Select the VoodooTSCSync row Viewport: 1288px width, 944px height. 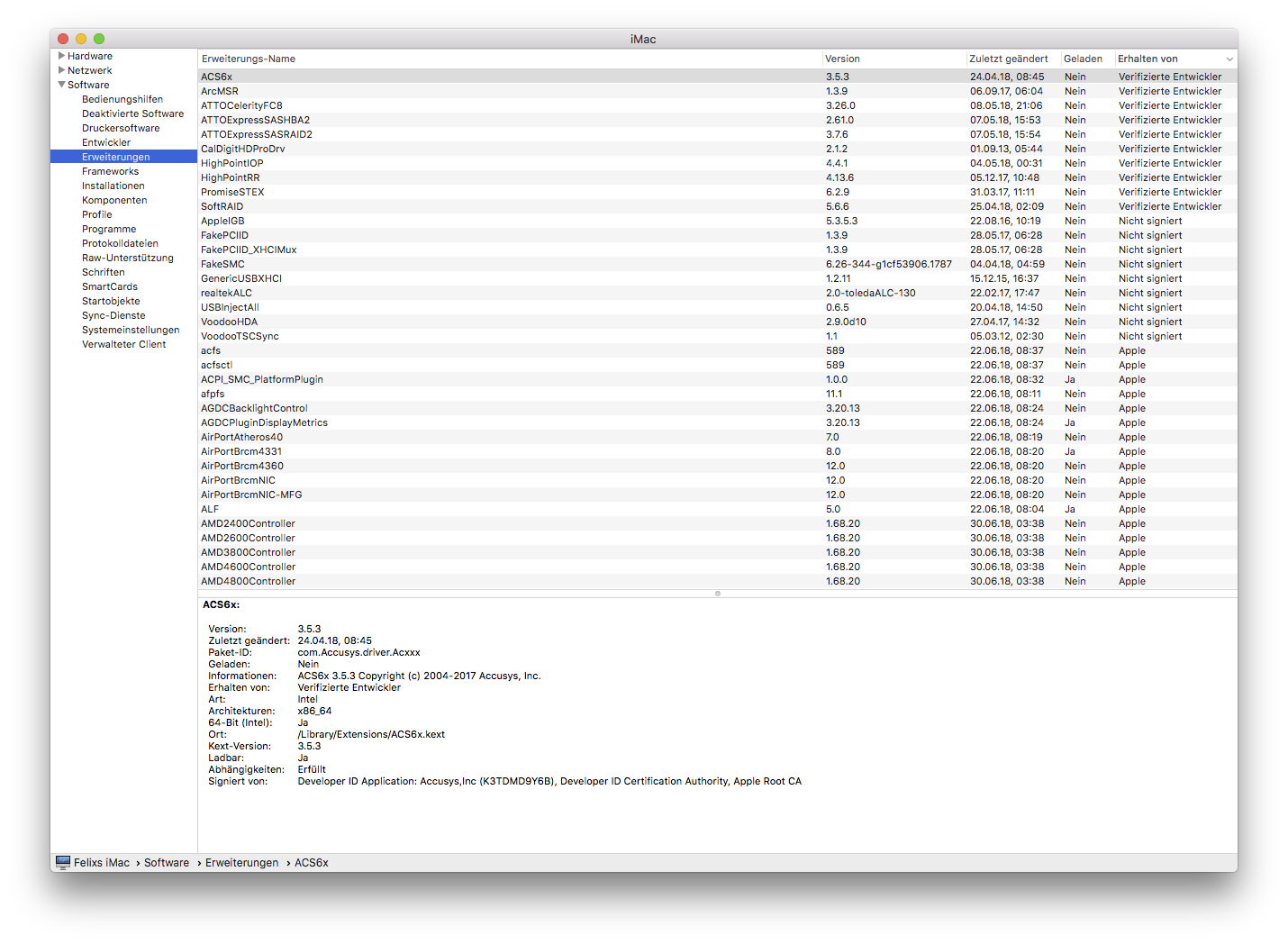pos(718,336)
